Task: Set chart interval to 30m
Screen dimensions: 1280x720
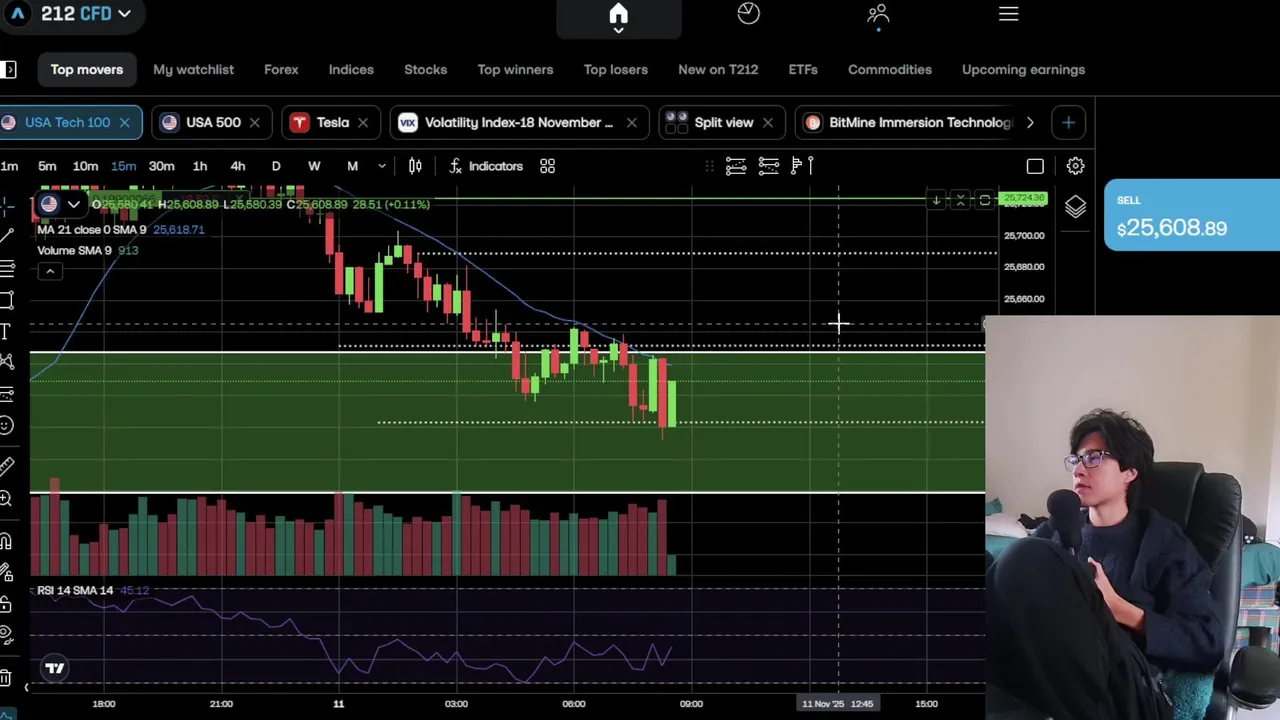Action: (x=161, y=166)
